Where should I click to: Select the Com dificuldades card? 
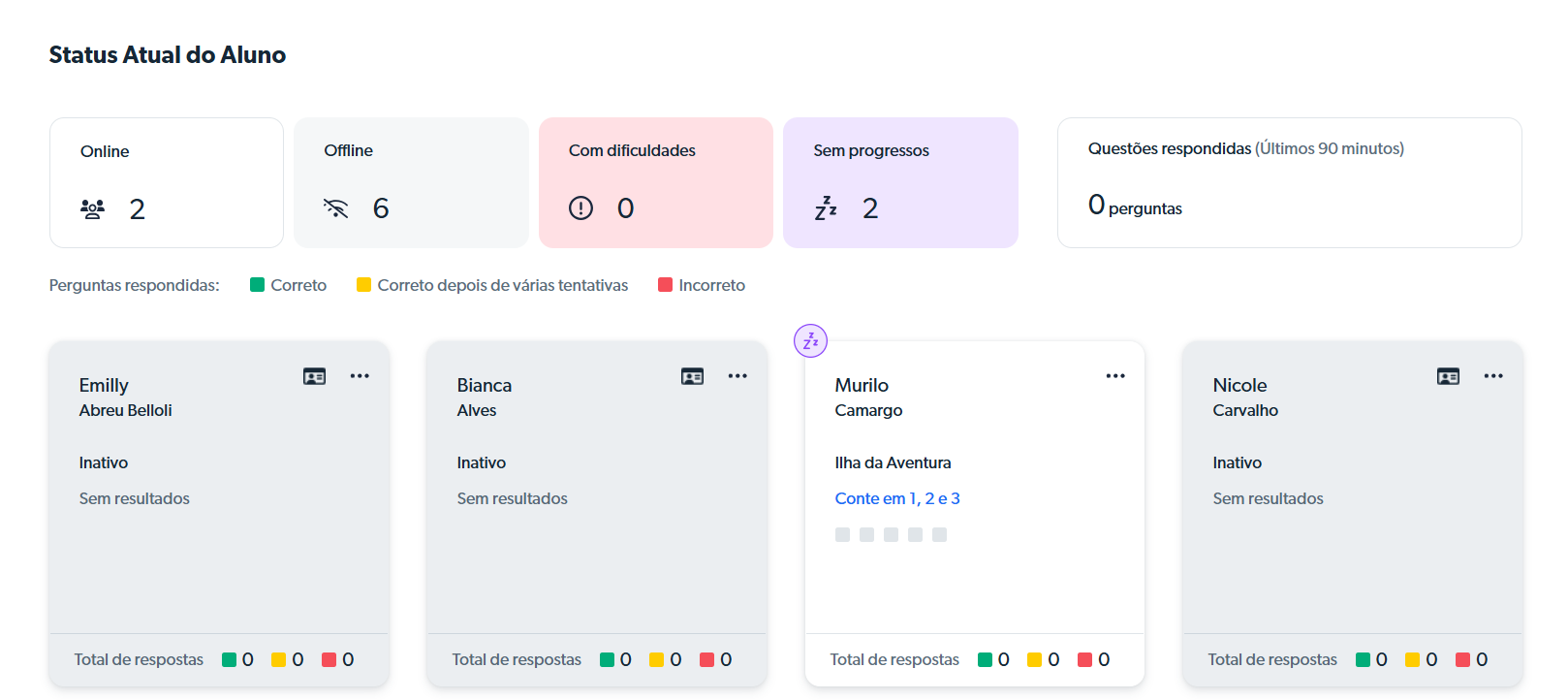[655, 182]
